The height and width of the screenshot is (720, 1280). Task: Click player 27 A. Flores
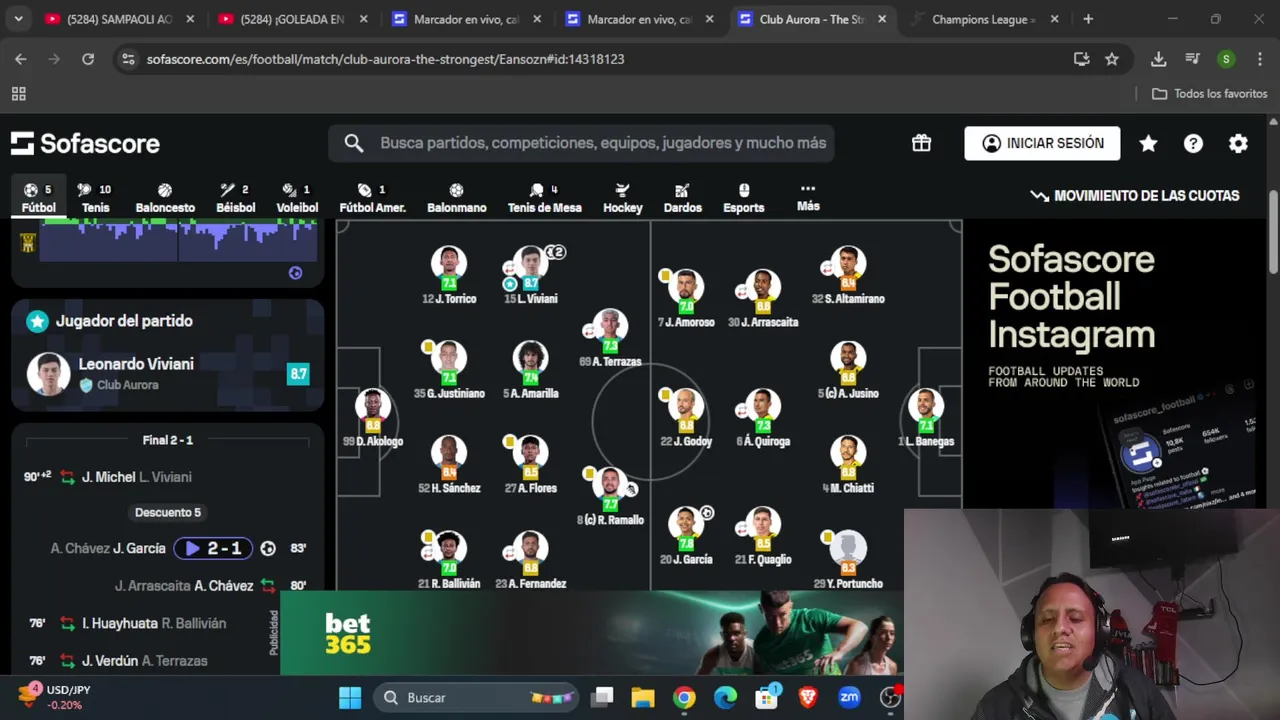tap(531, 465)
